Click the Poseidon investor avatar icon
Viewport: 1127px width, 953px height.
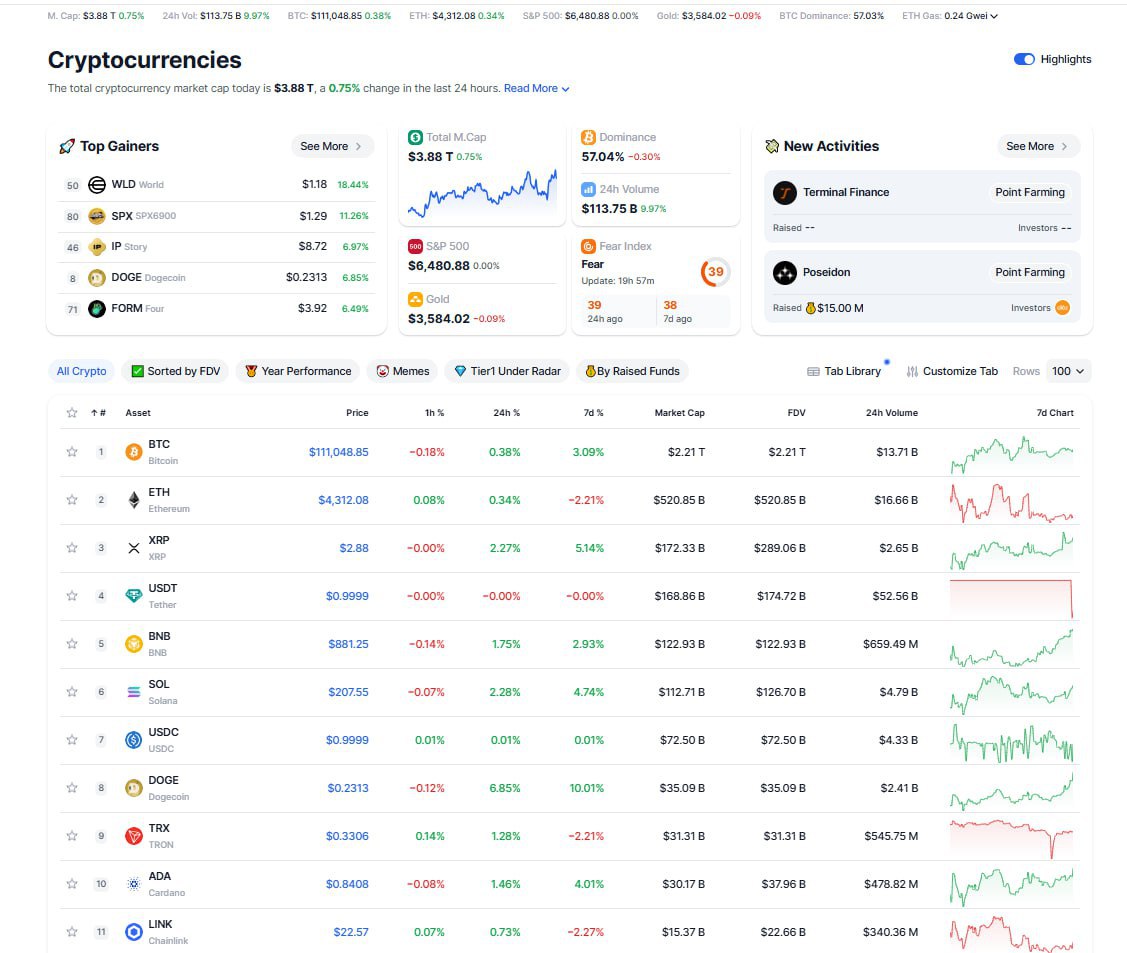point(1062,308)
